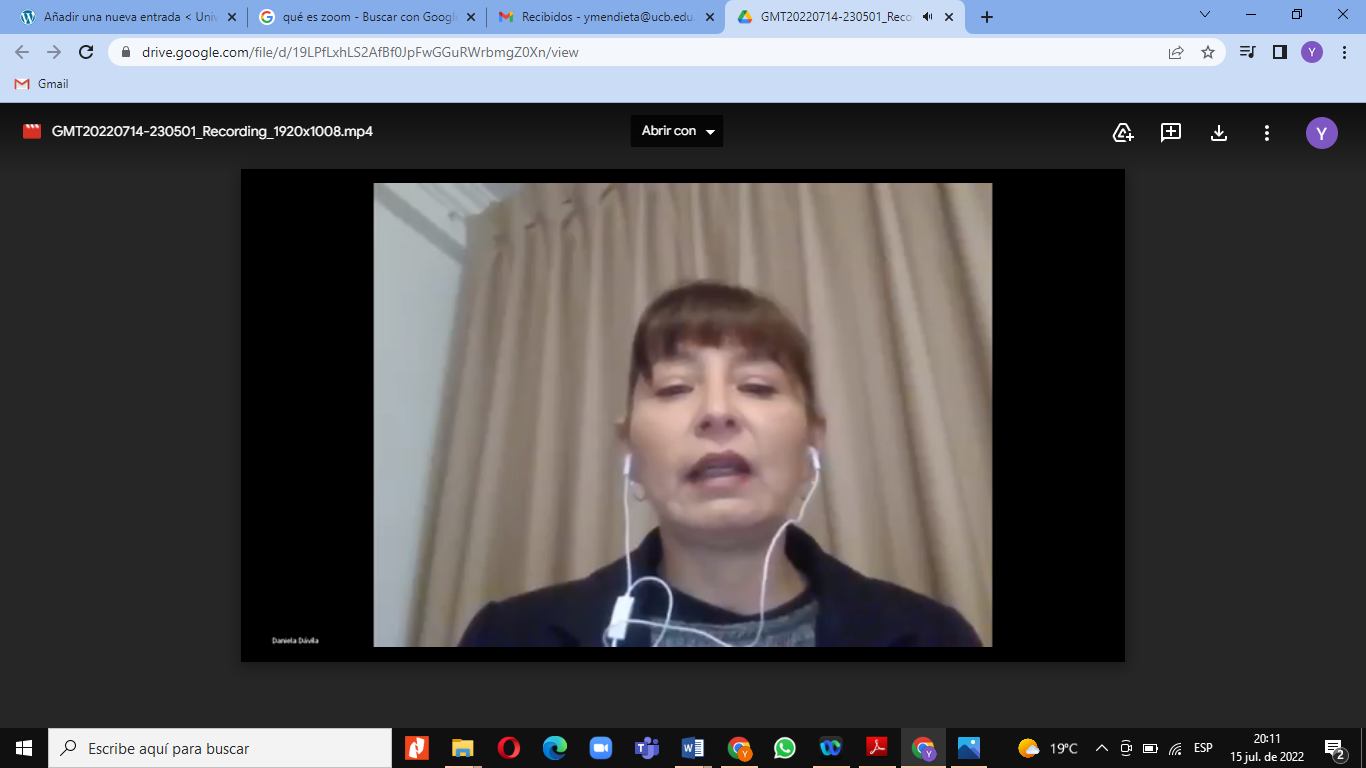Open Zoom from the taskbar
The width and height of the screenshot is (1366, 768).
point(600,748)
